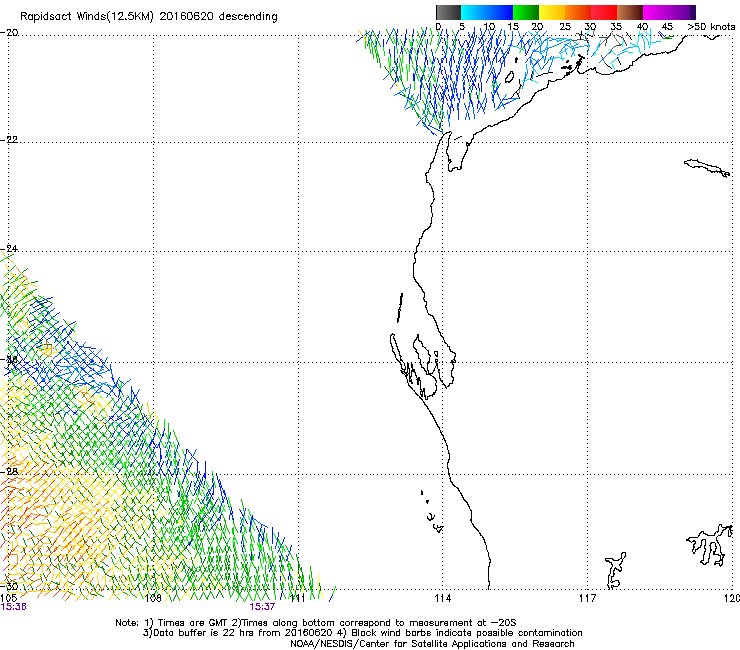Click the '-30' latitude label
Image resolution: width=740 pixels, height=650 pixels.
point(9,586)
